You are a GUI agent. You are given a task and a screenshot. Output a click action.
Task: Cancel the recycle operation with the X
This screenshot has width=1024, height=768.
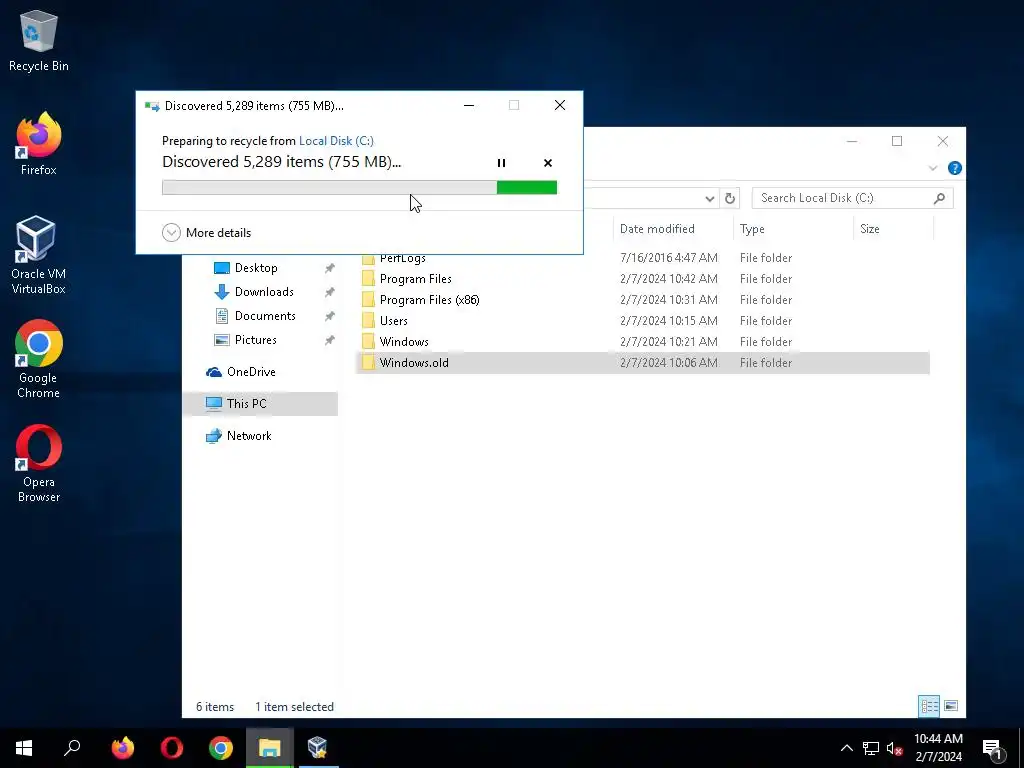[548, 163]
